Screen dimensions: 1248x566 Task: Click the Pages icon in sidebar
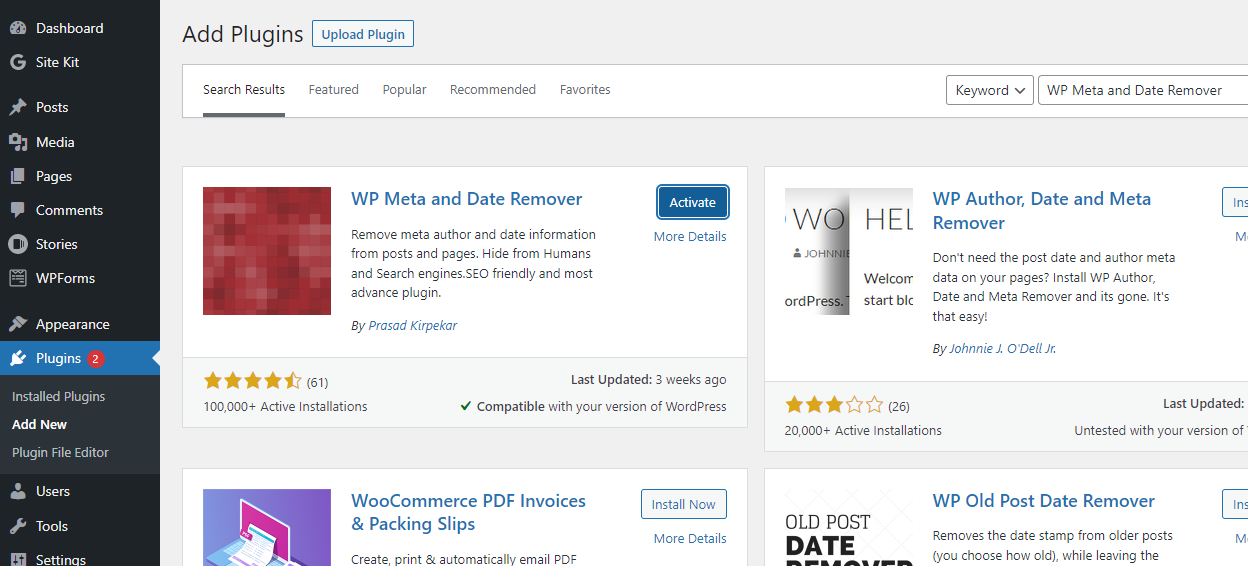point(18,176)
